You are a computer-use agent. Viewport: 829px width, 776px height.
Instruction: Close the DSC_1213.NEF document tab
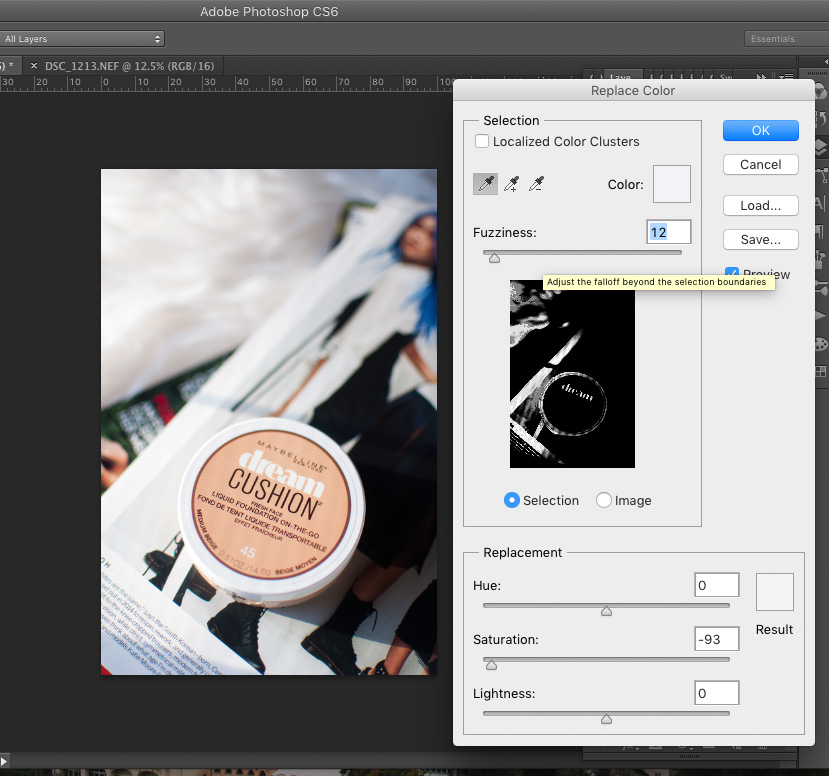pyautogui.click(x=34, y=66)
